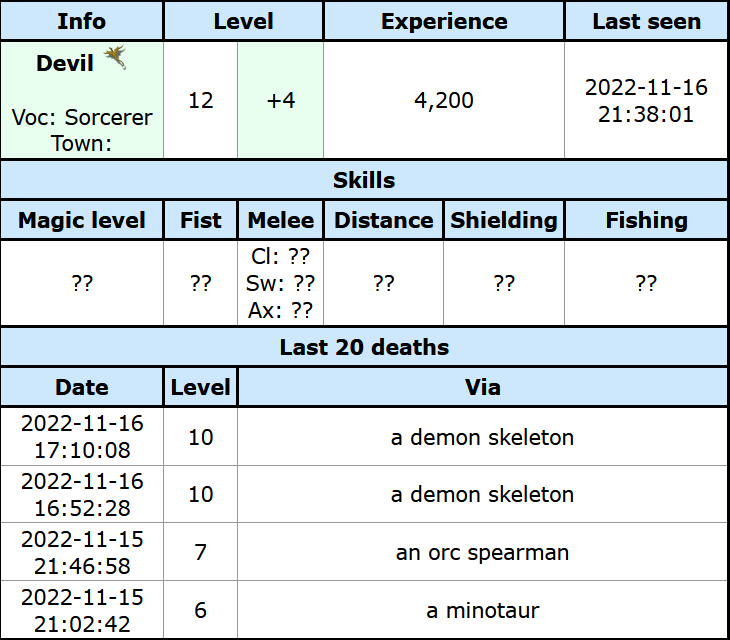Click the Distance skill header
The height and width of the screenshot is (640, 730).
(384, 220)
